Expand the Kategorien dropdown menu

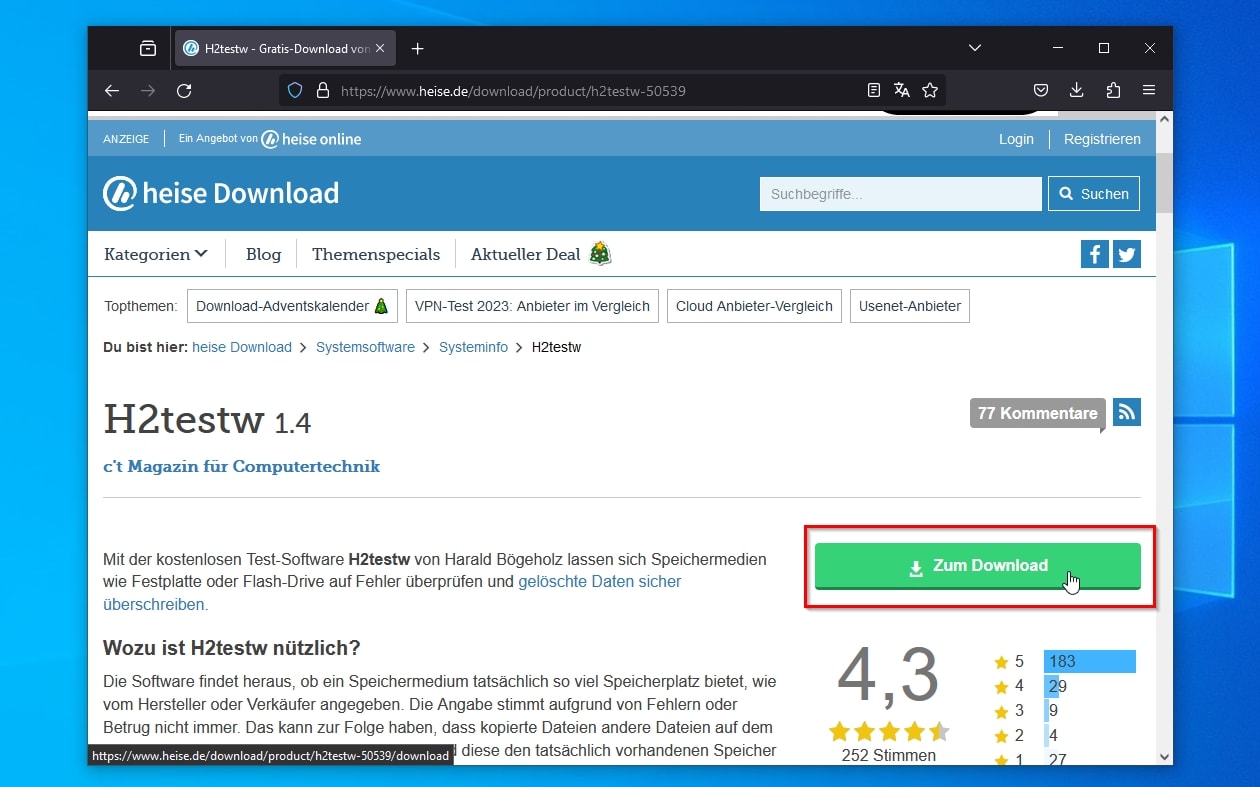click(x=156, y=254)
